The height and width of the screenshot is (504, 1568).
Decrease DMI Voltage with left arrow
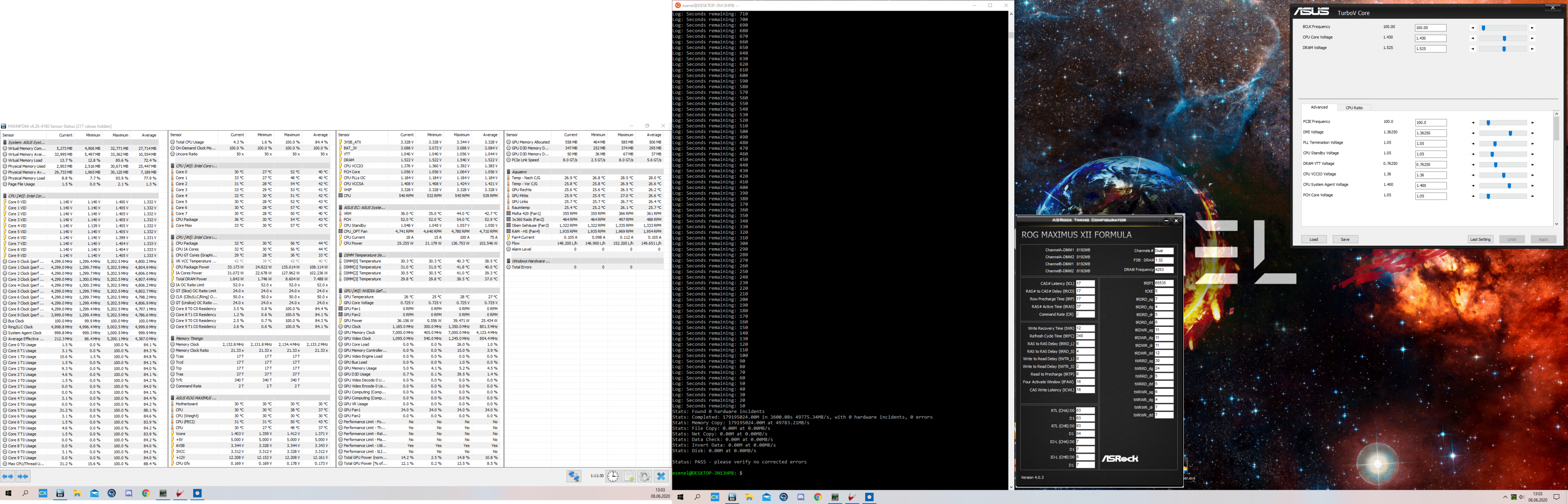point(1473,133)
